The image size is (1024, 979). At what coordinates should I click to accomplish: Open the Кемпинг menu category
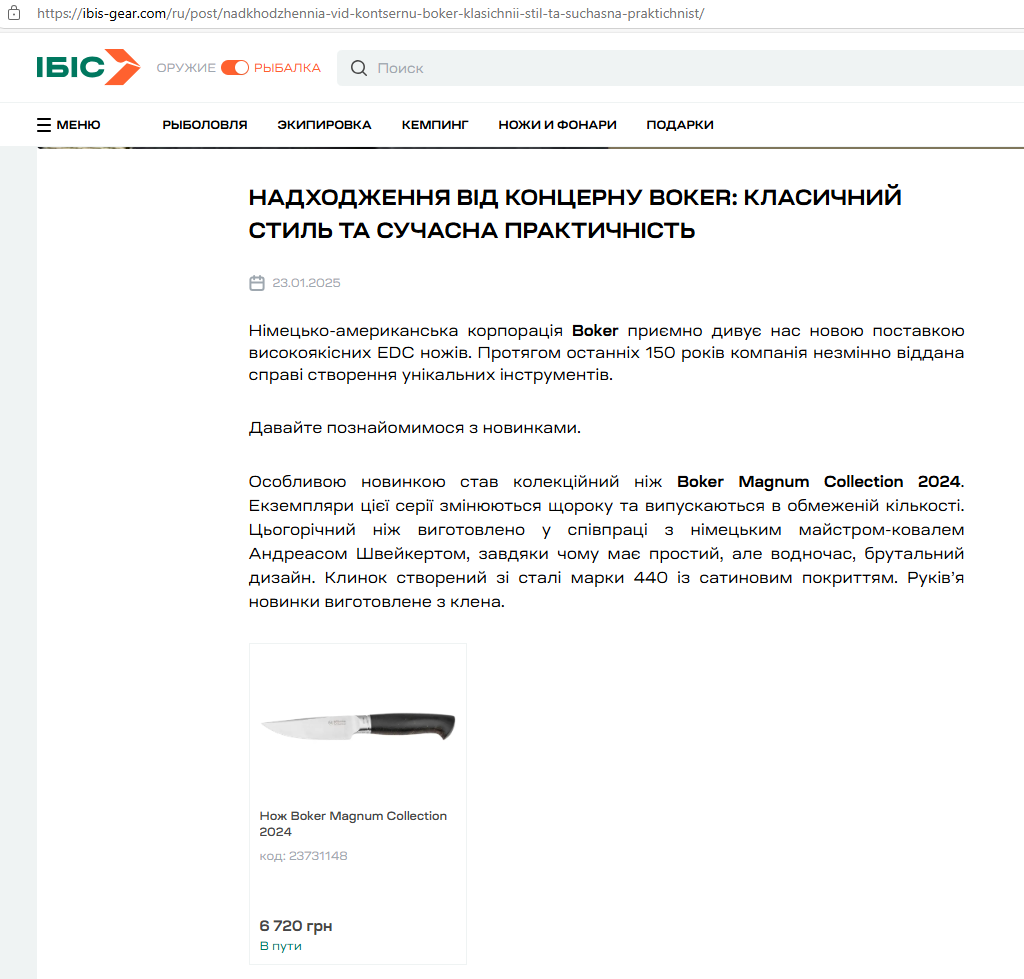click(x=435, y=125)
